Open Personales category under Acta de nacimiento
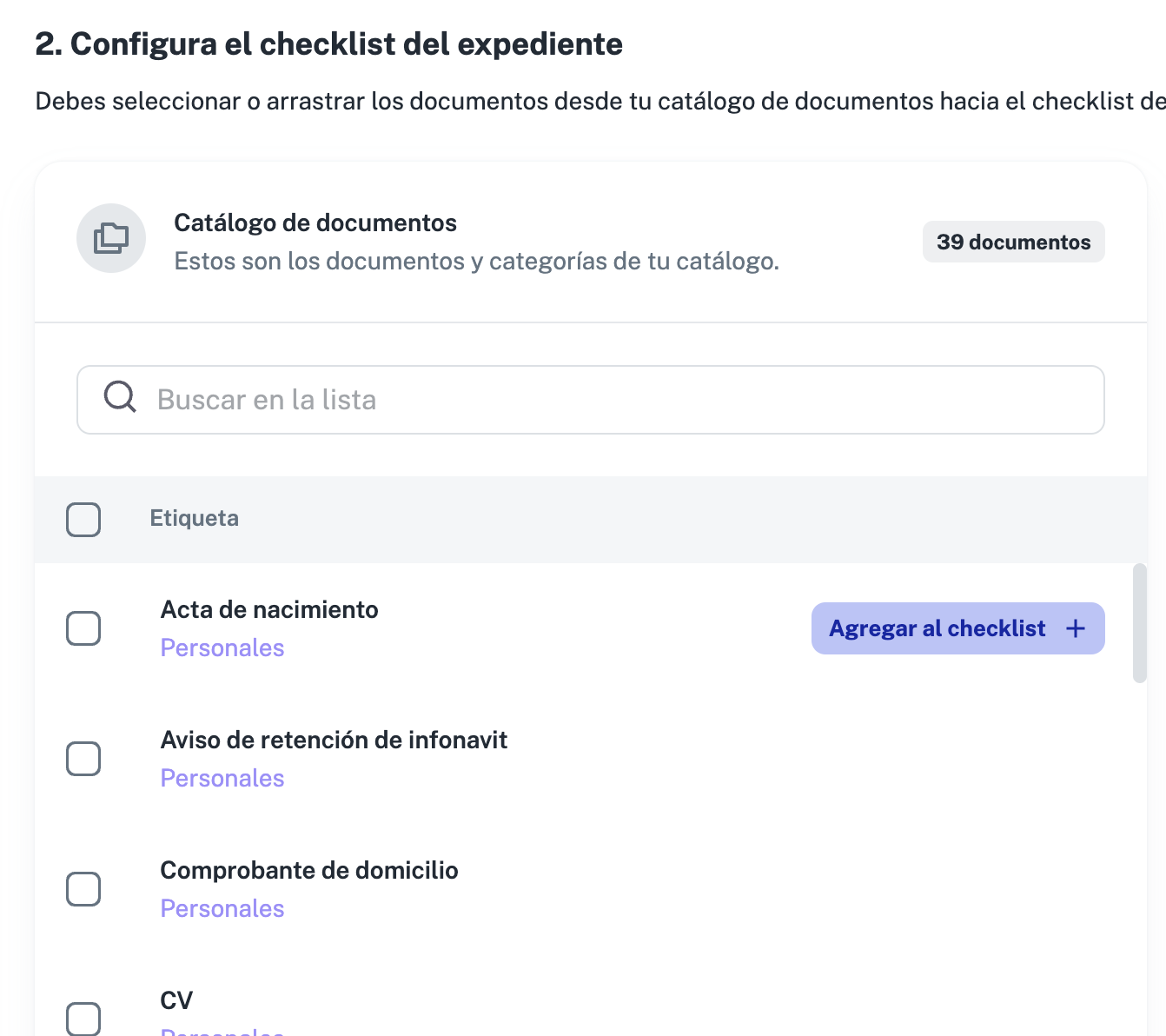 coord(222,647)
